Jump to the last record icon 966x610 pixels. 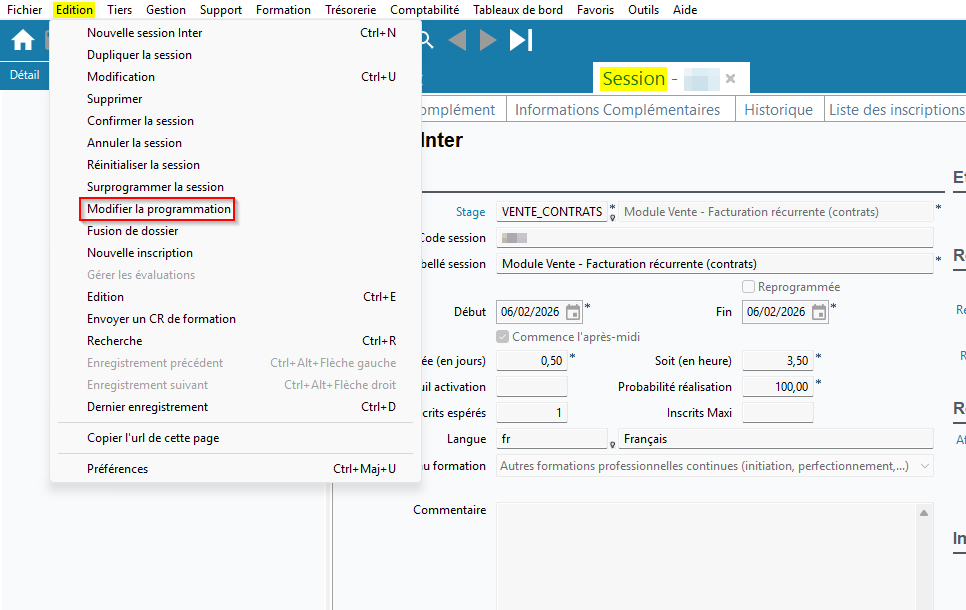click(x=521, y=40)
